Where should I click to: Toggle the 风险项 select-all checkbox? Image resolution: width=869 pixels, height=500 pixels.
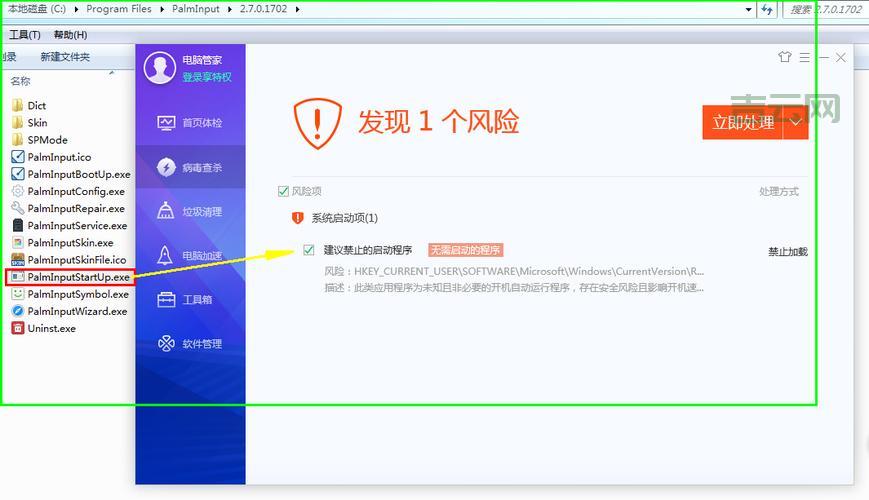click(283, 191)
